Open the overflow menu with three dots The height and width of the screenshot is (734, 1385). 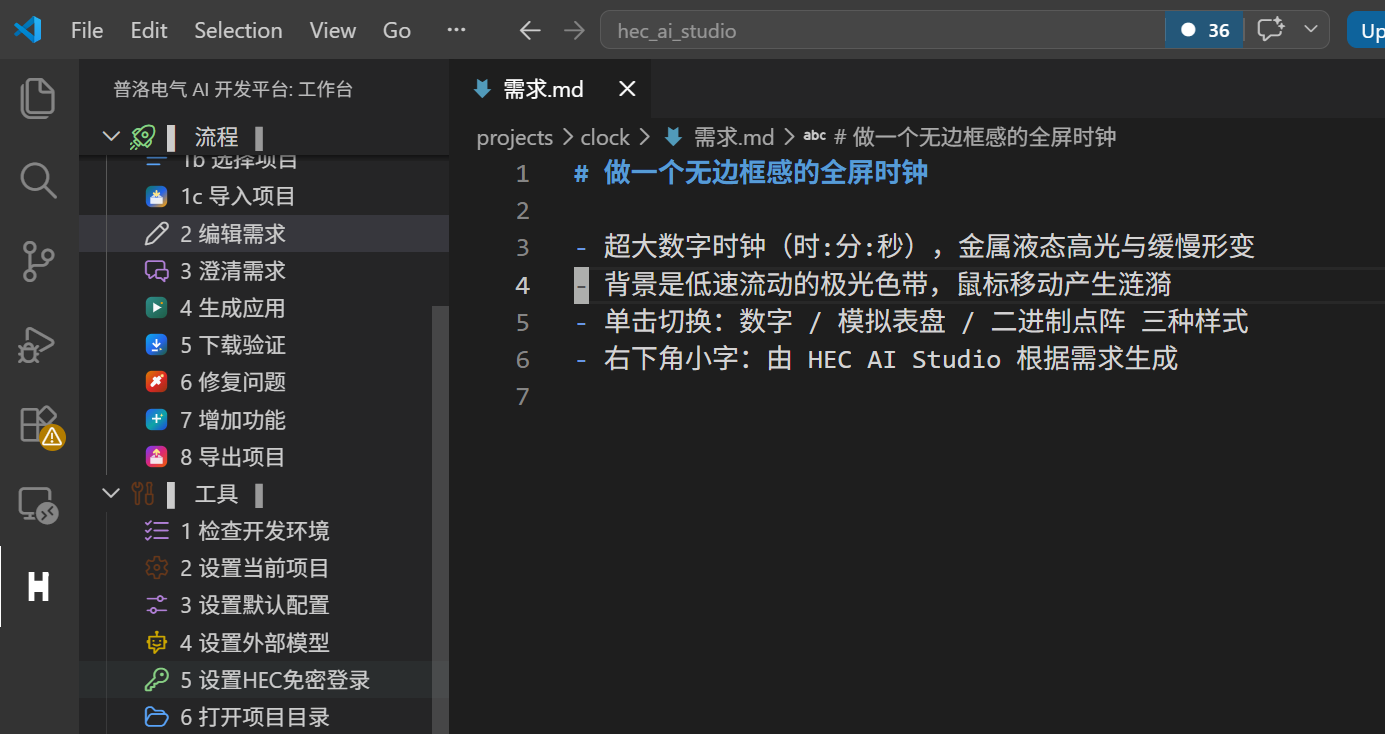[x=456, y=30]
